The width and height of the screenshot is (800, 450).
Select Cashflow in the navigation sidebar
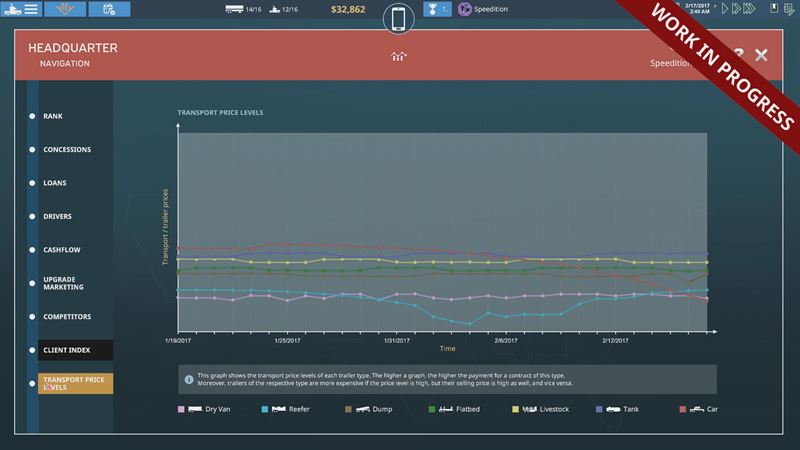(x=61, y=249)
